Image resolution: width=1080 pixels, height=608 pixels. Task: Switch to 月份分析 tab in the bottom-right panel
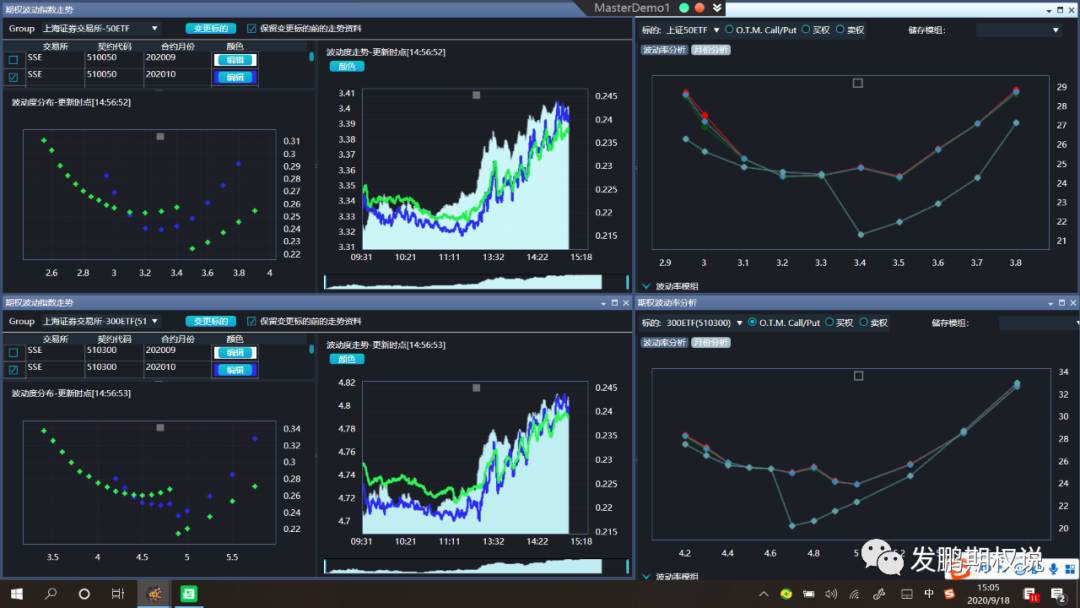(x=710, y=342)
